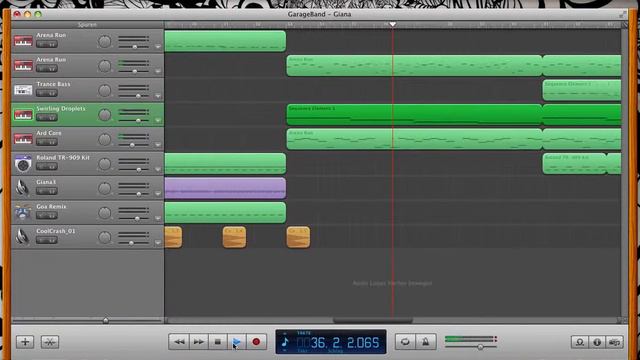Mute the Swirling Droplets track

point(41,118)
